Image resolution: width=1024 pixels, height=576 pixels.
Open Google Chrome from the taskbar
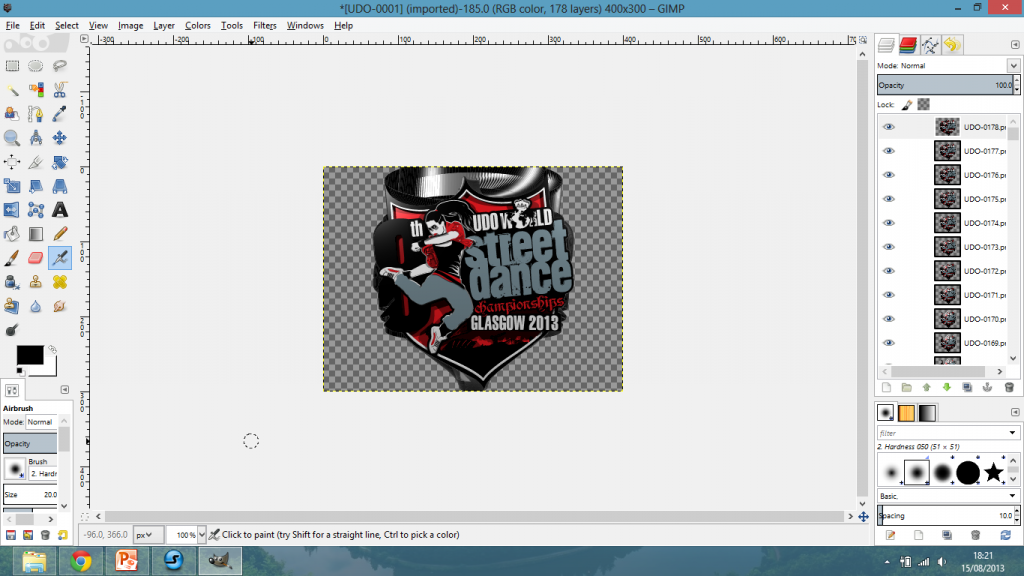pyautogui.click(x=81, y=561)
